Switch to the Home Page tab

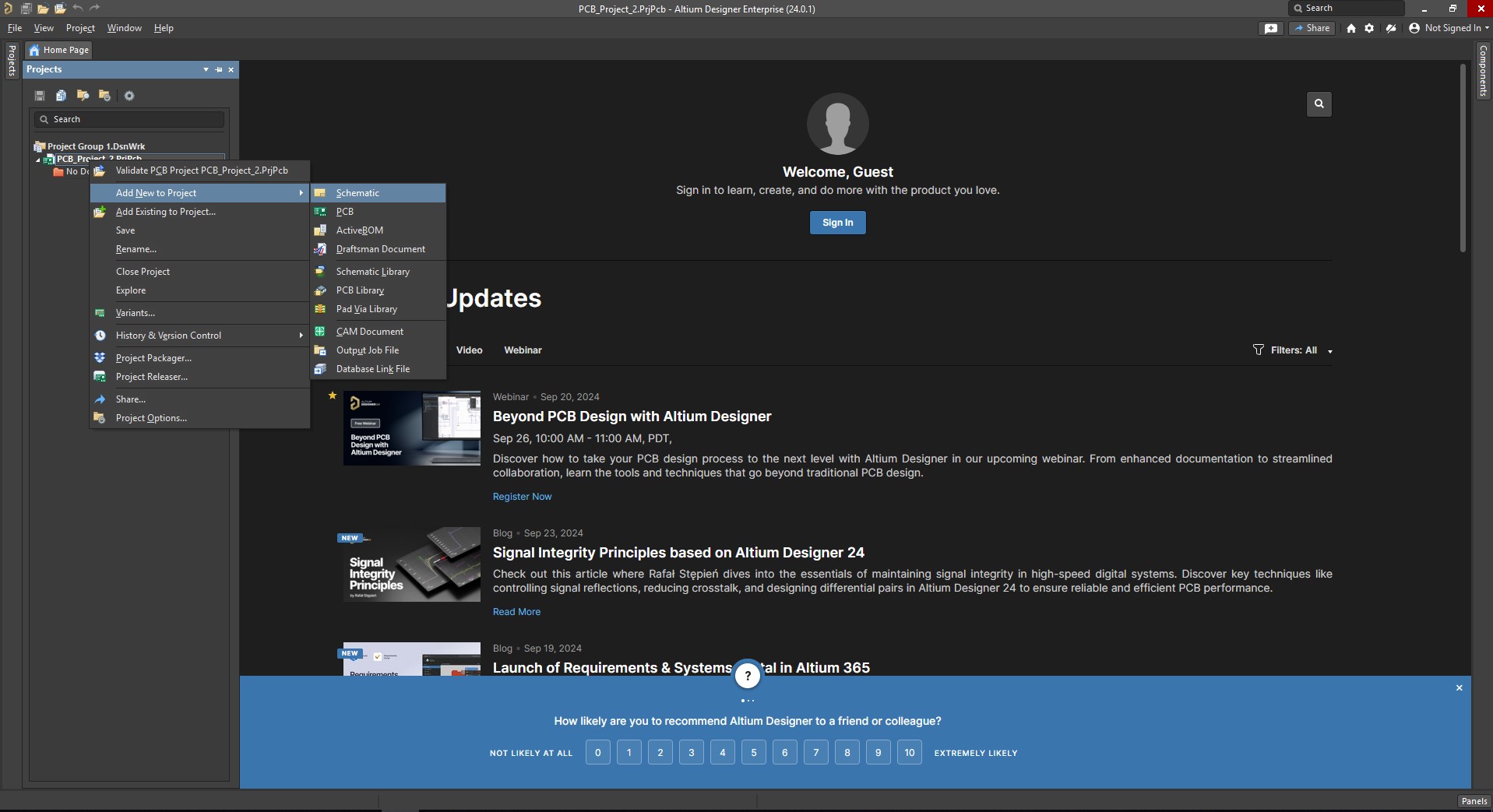click(x=59, y=50)
